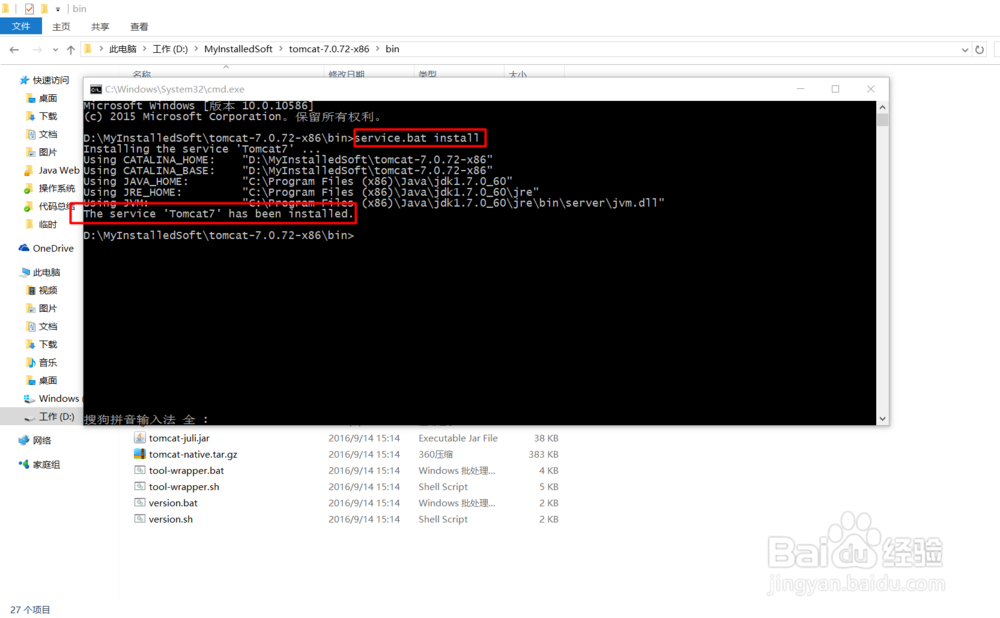Click the tomcat-juli.jar file icon
The width and height of the screenshot is (1000, 618).
[x=140, y=438]
